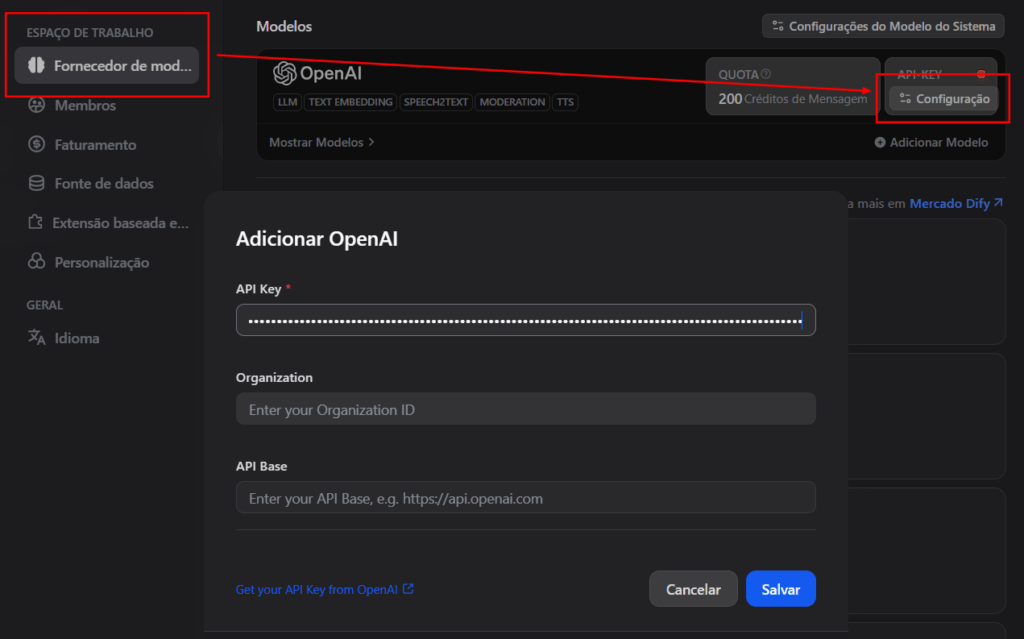Screen dimensions: 1024x639
Task: Click the 200 Créditos de Mensagem text
Action: (793, 99)
